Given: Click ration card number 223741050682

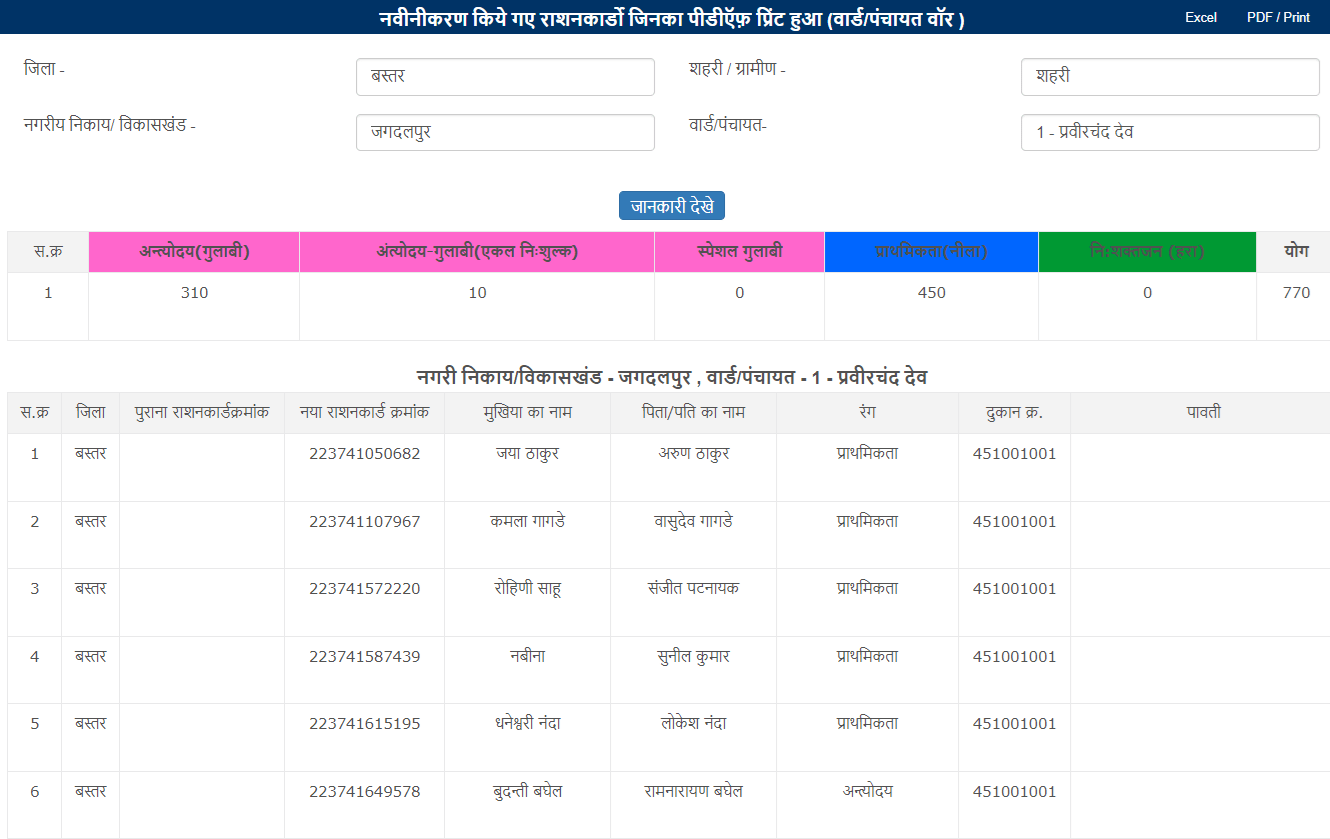Looking at the screenshot, I should click(364, 454).
